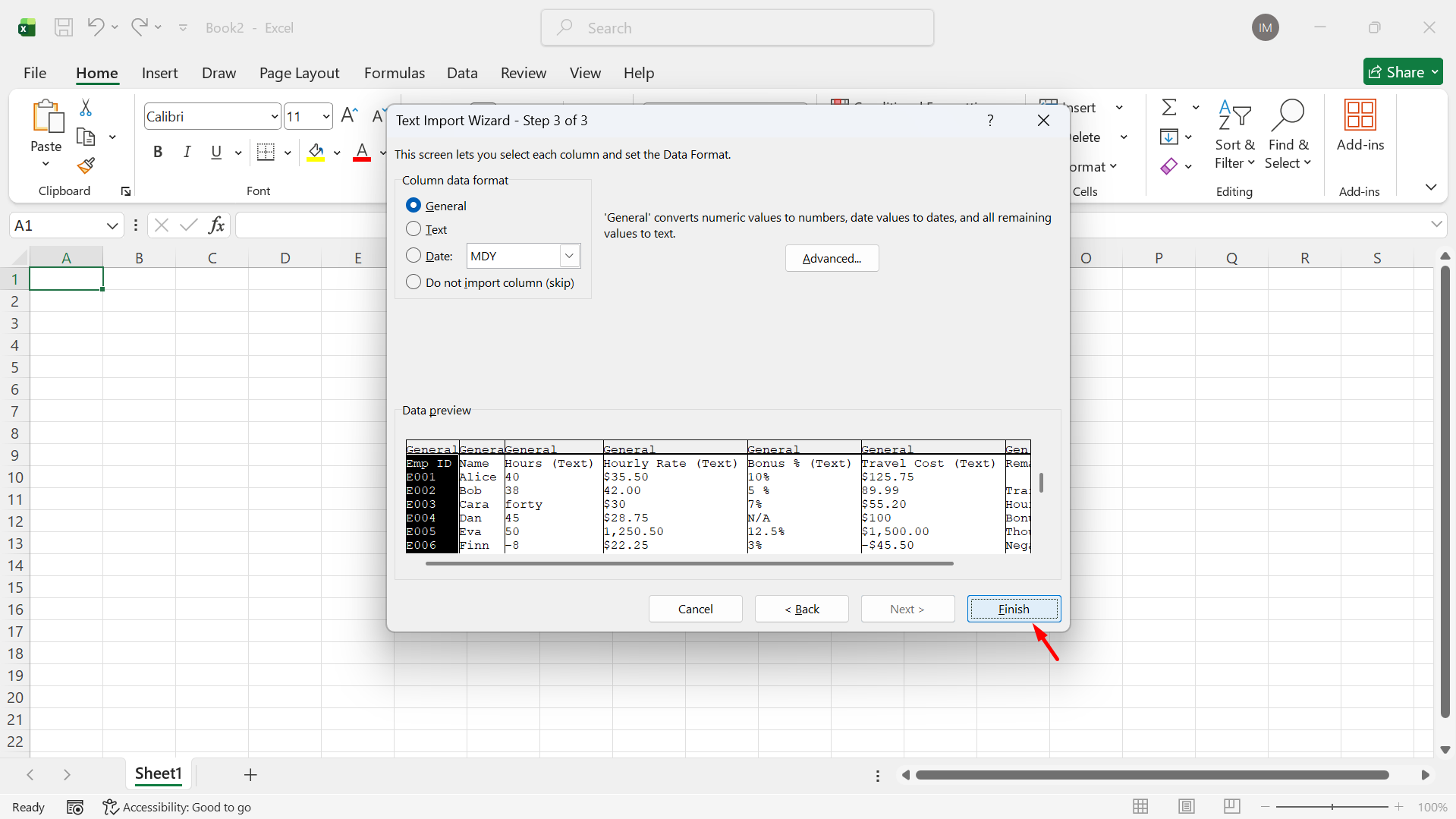The height and width of the screenshot is (819, 1456).
Task: Click the Insert Function fx icon
Action: click(x=216, y=225)
